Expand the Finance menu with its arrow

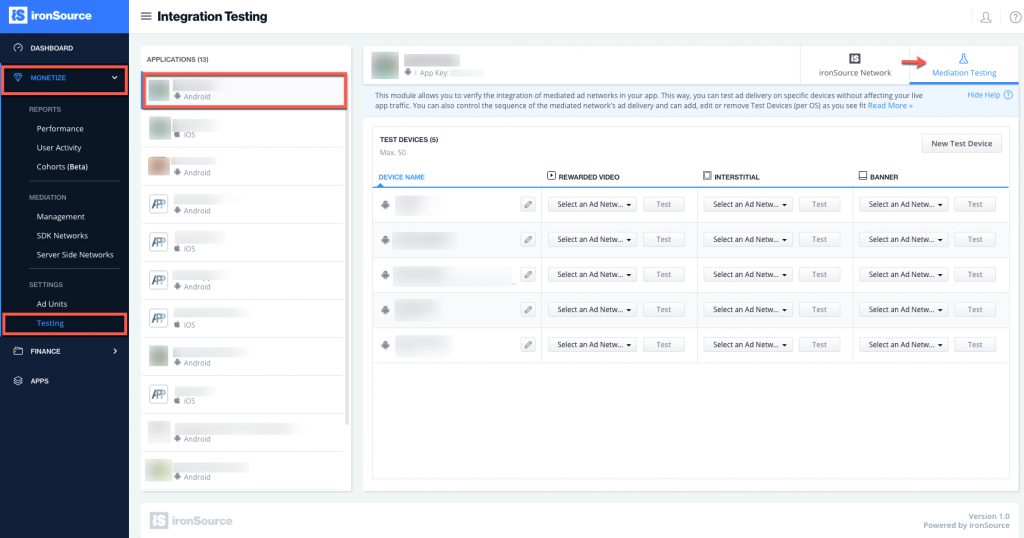pyautogui.click(x=116, y=351)
